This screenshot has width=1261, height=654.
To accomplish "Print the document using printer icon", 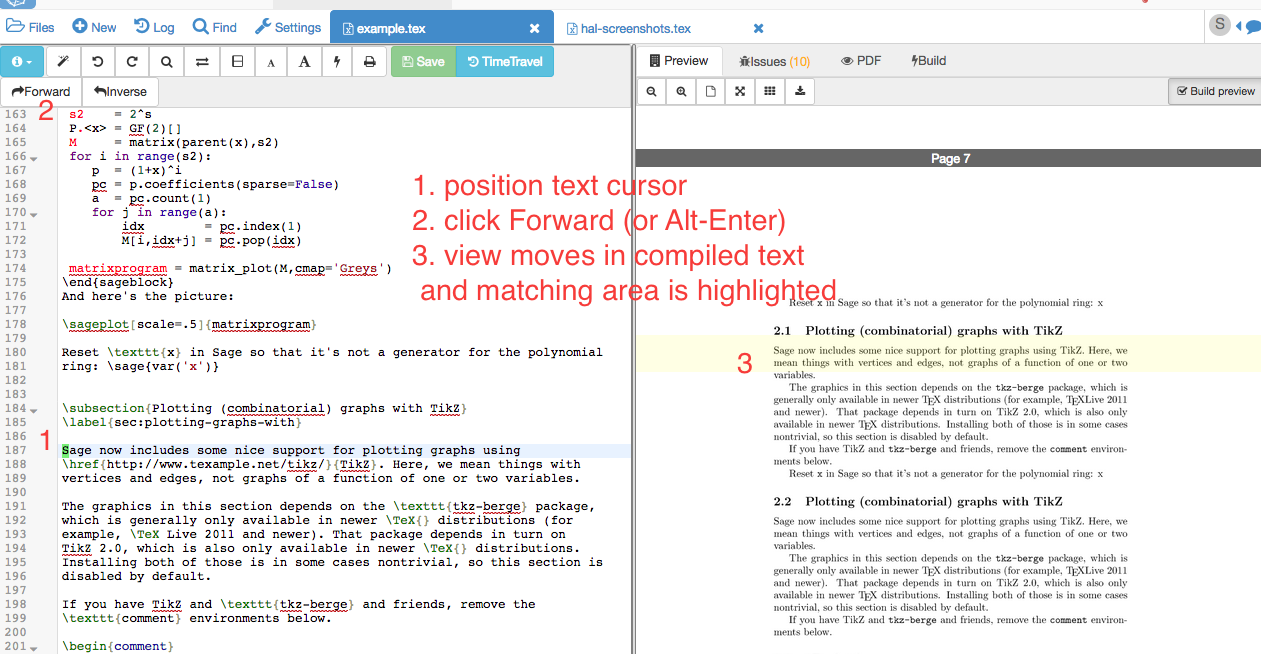I will click(370, 62).
